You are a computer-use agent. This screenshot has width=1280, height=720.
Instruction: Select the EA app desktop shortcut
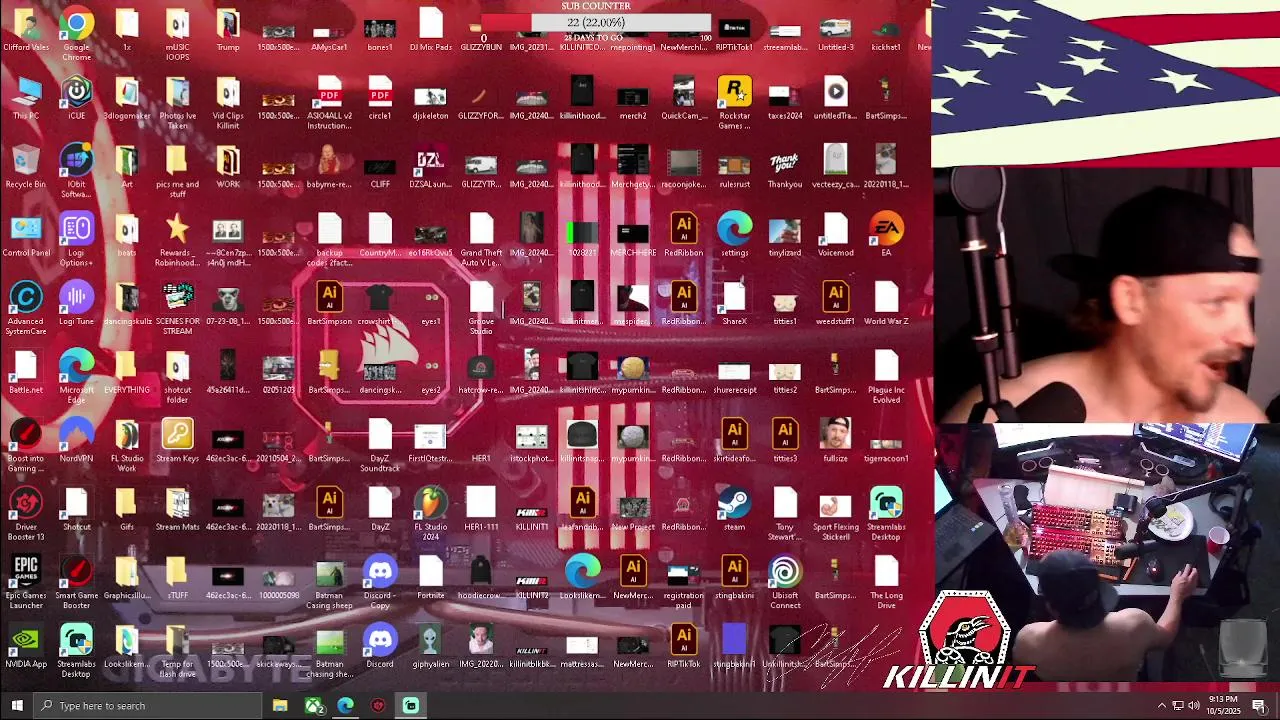(x=886, y=237)
